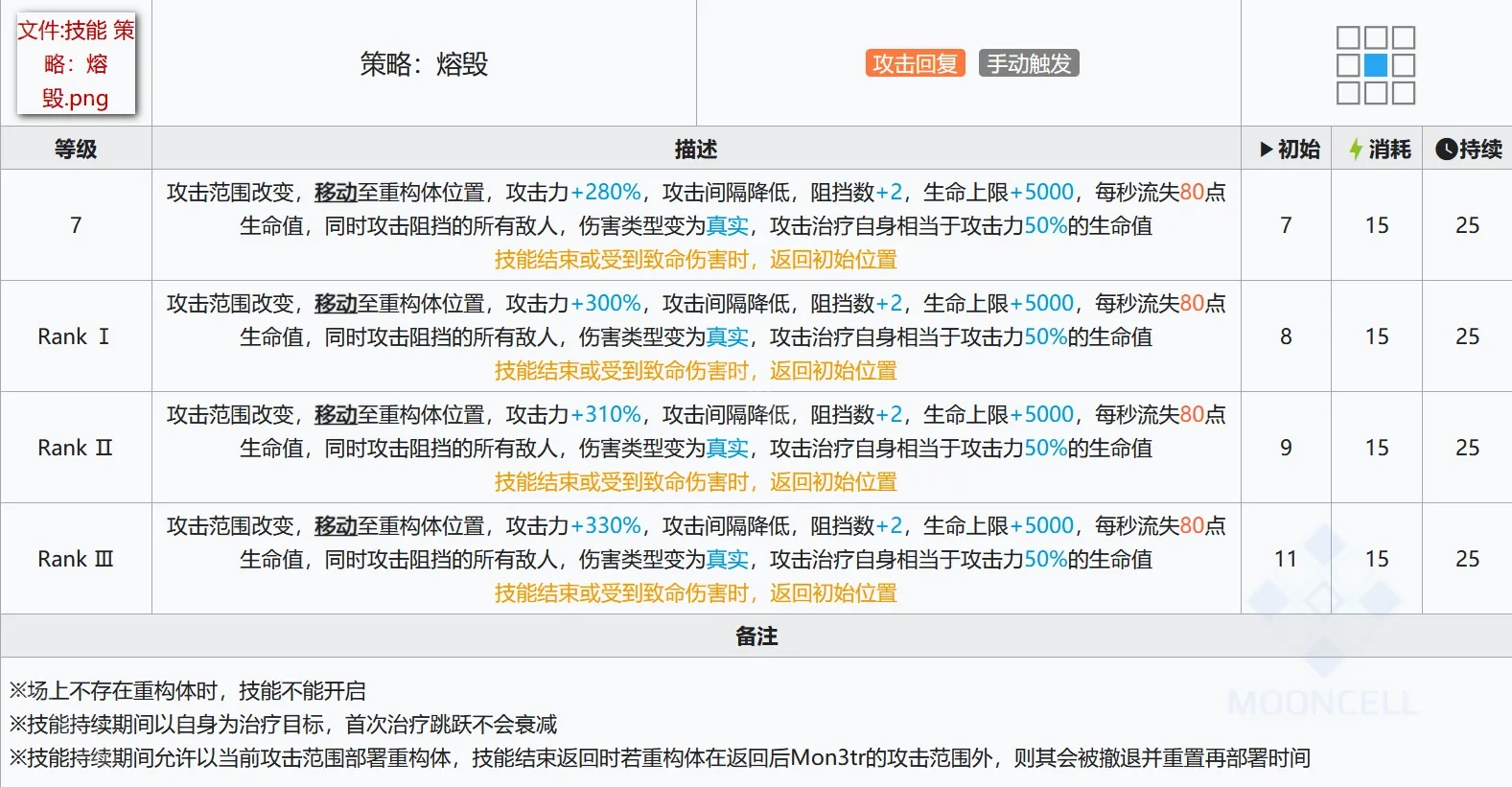This screenshot has width=1512, height=787.
Task: Click the clock icon beside 持续
Action: (1446, 150)
